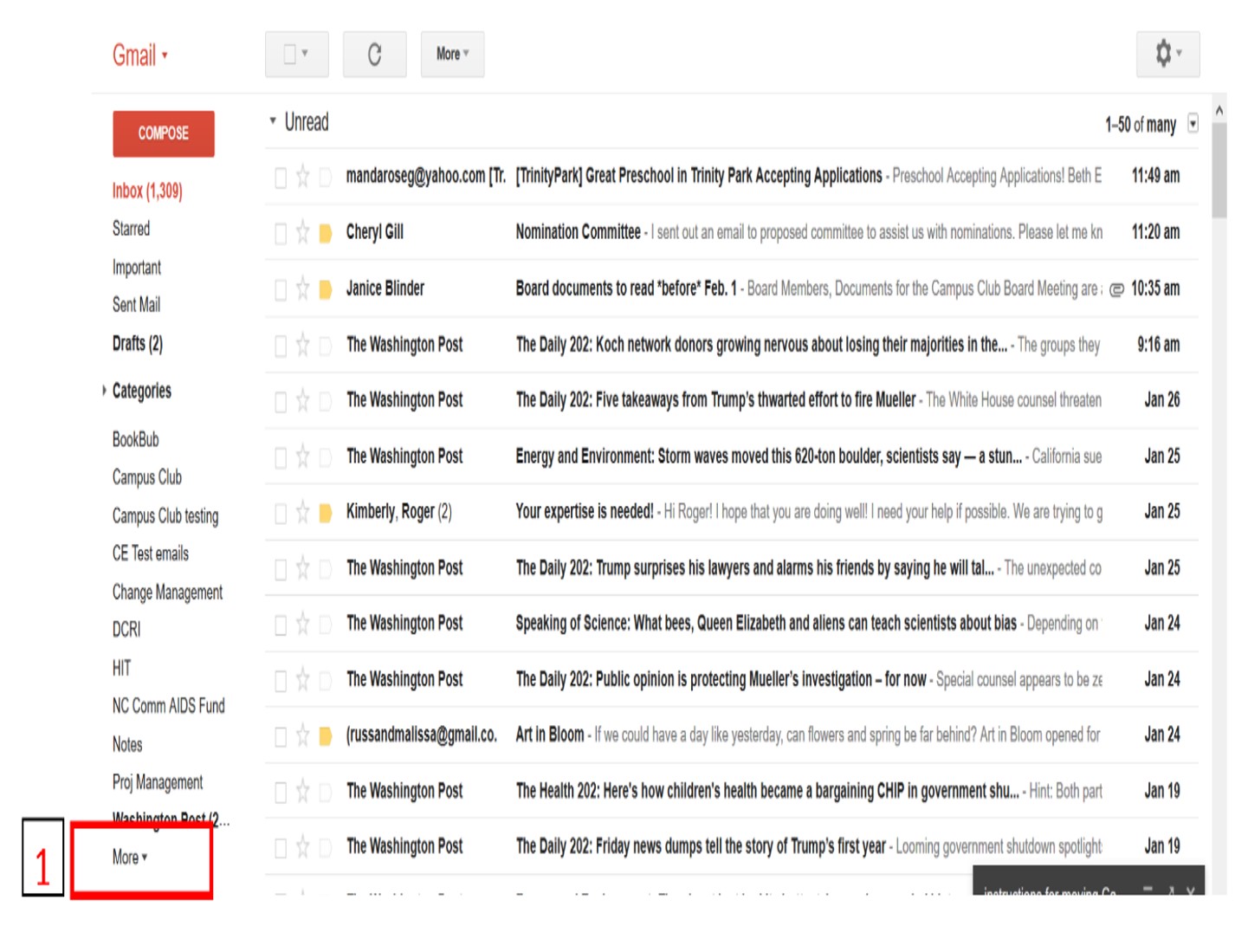
Task: Star the Trump surprises his lawyers email
Action: [x=302, y=568]
